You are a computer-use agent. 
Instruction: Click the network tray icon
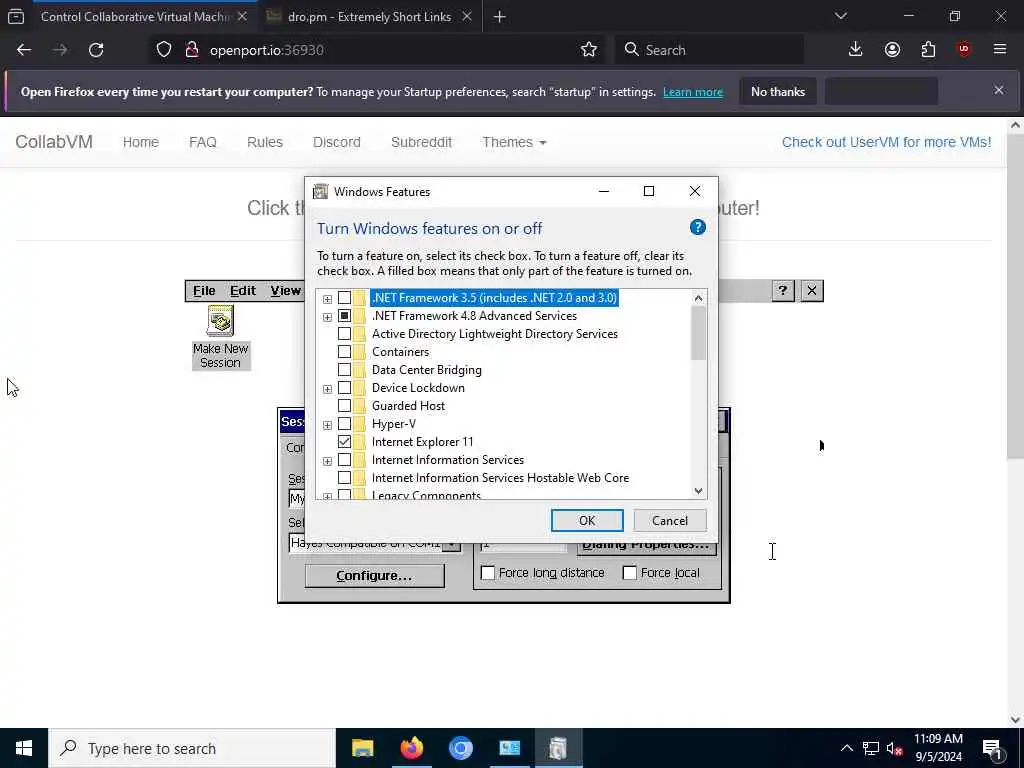tap(871, 749)
